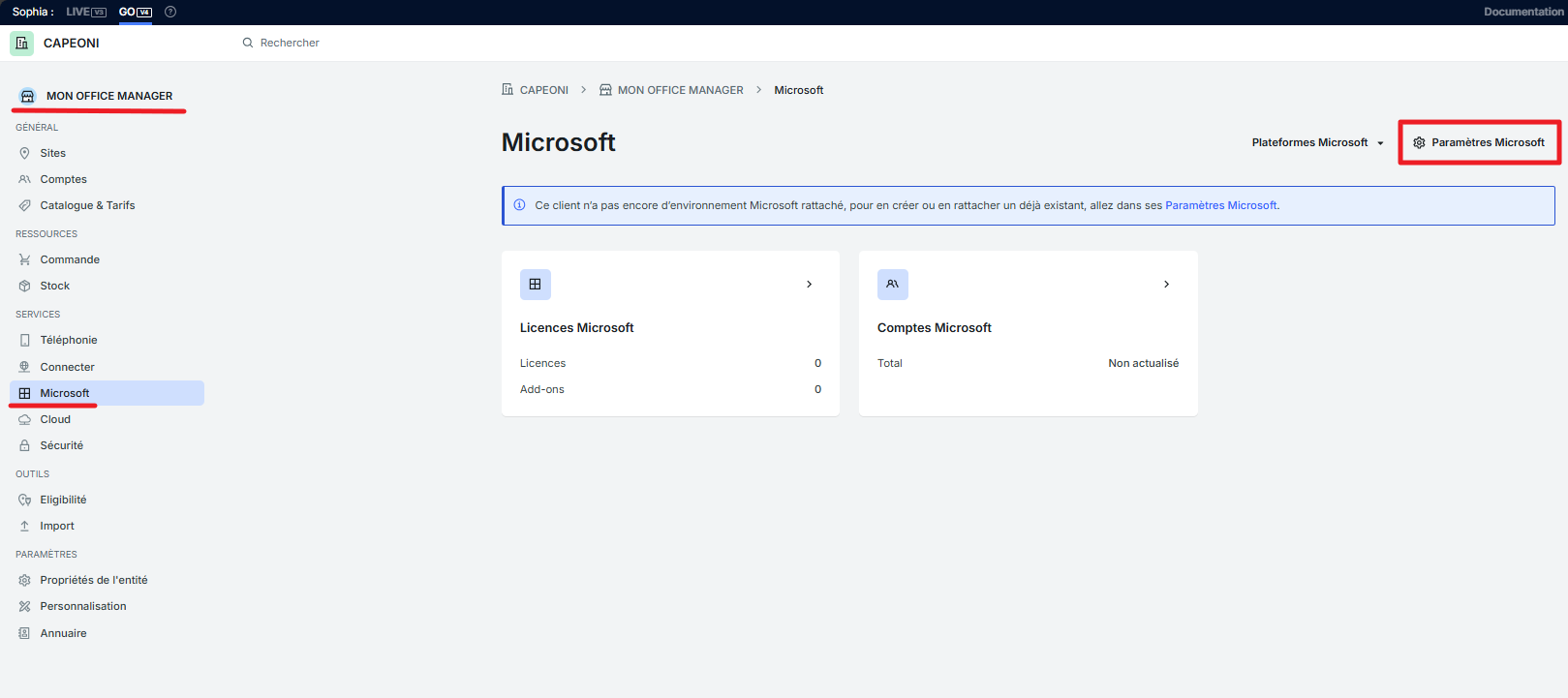Click the search magnifier icon

tap(248, 43)
